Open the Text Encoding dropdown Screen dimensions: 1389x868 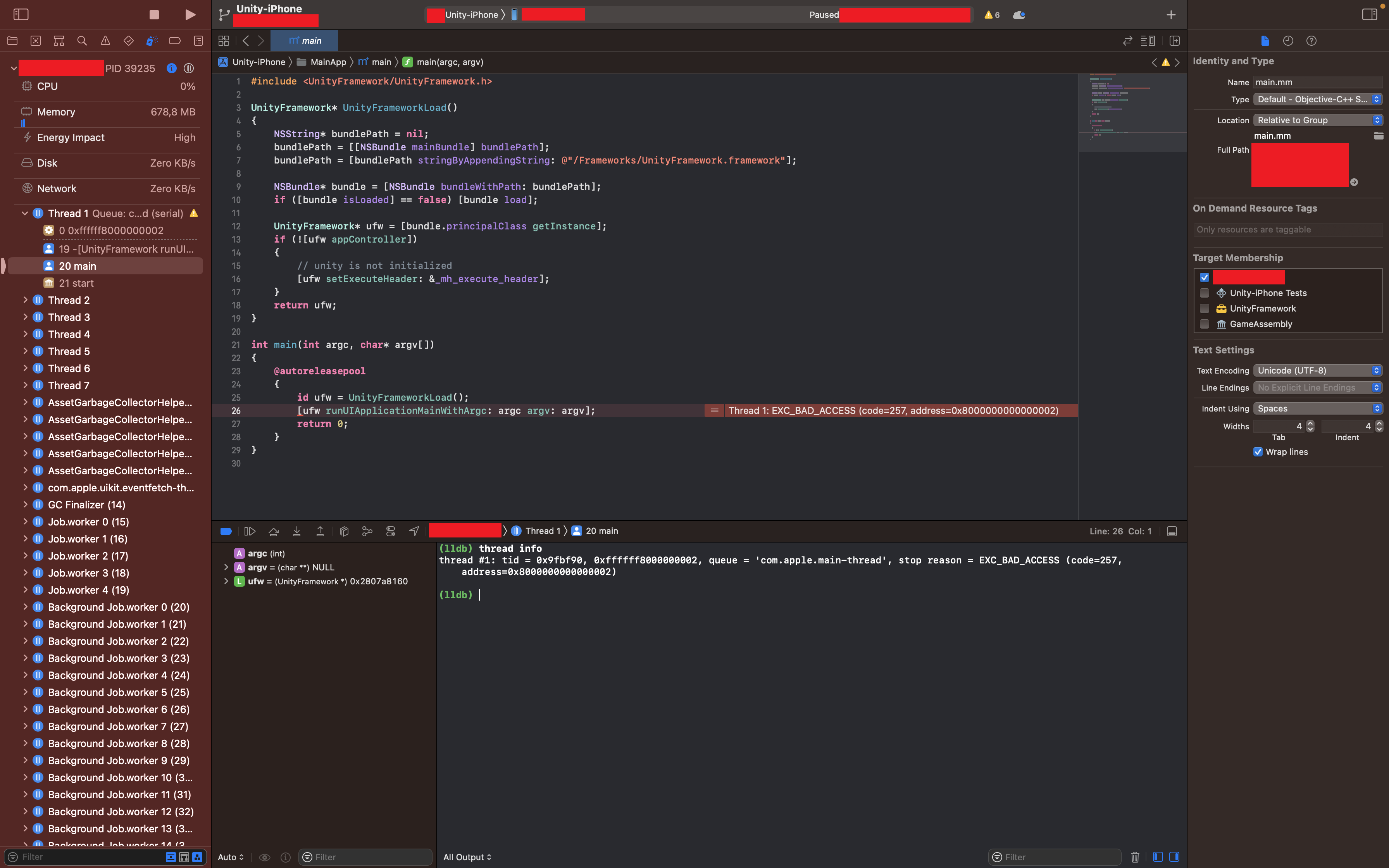(x=1317, y=370)
